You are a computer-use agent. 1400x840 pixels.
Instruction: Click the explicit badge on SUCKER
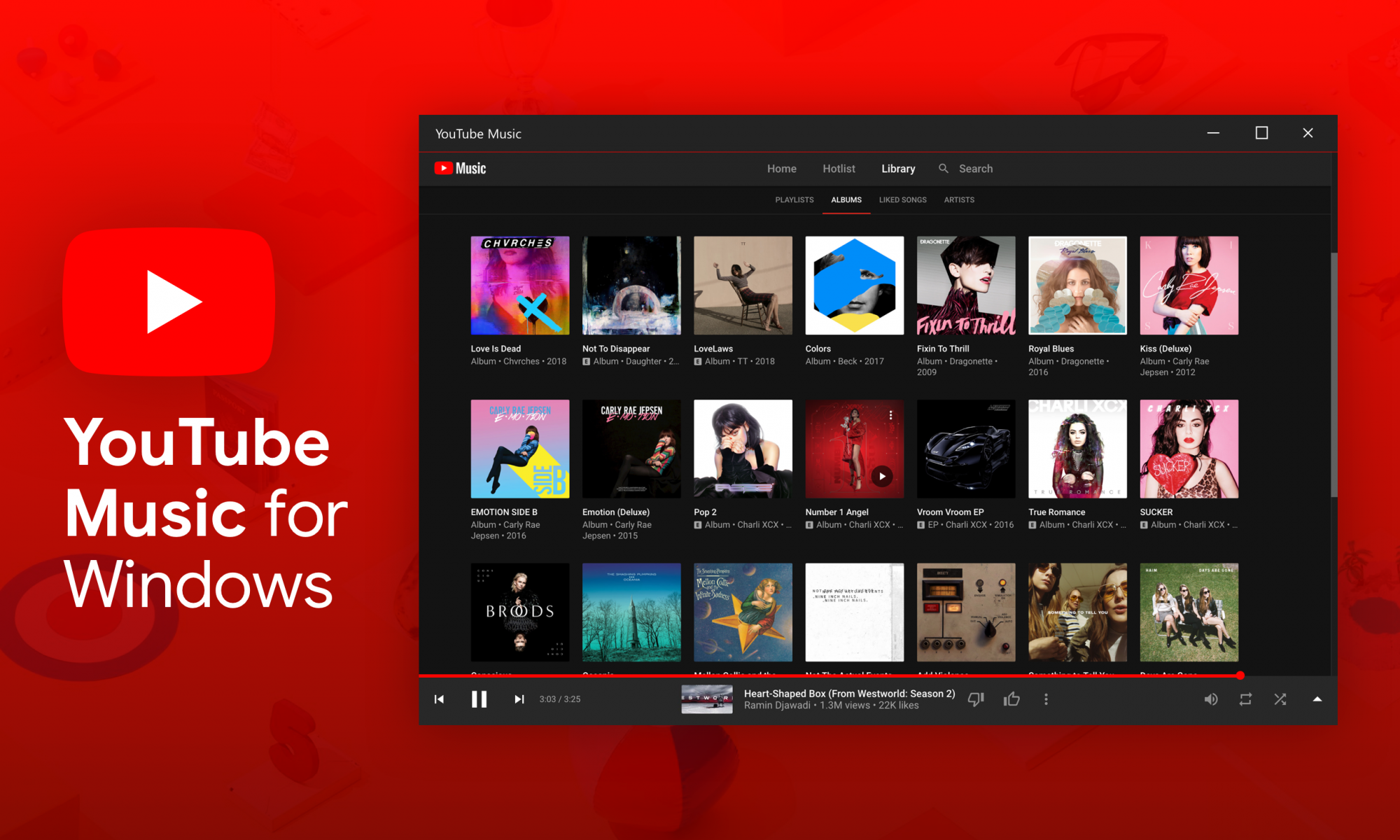click(1144, 525)
